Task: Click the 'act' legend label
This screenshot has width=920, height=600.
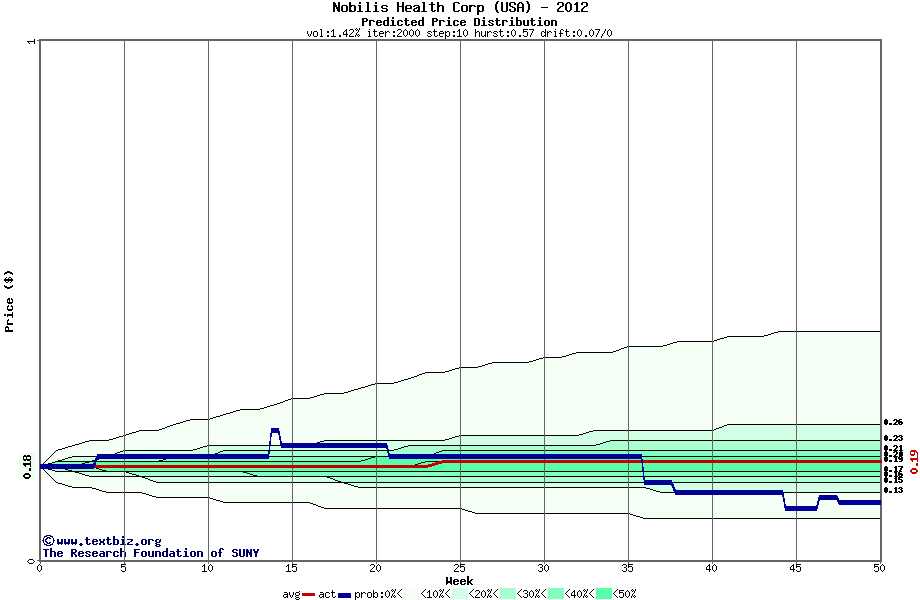Action: pos(327,594)
